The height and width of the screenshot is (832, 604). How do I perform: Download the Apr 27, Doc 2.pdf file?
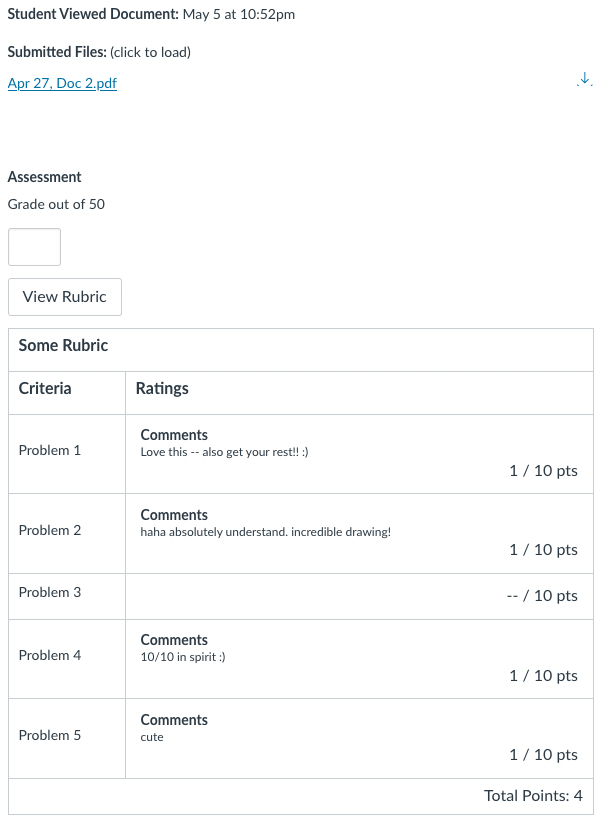[x=585, y=80]
